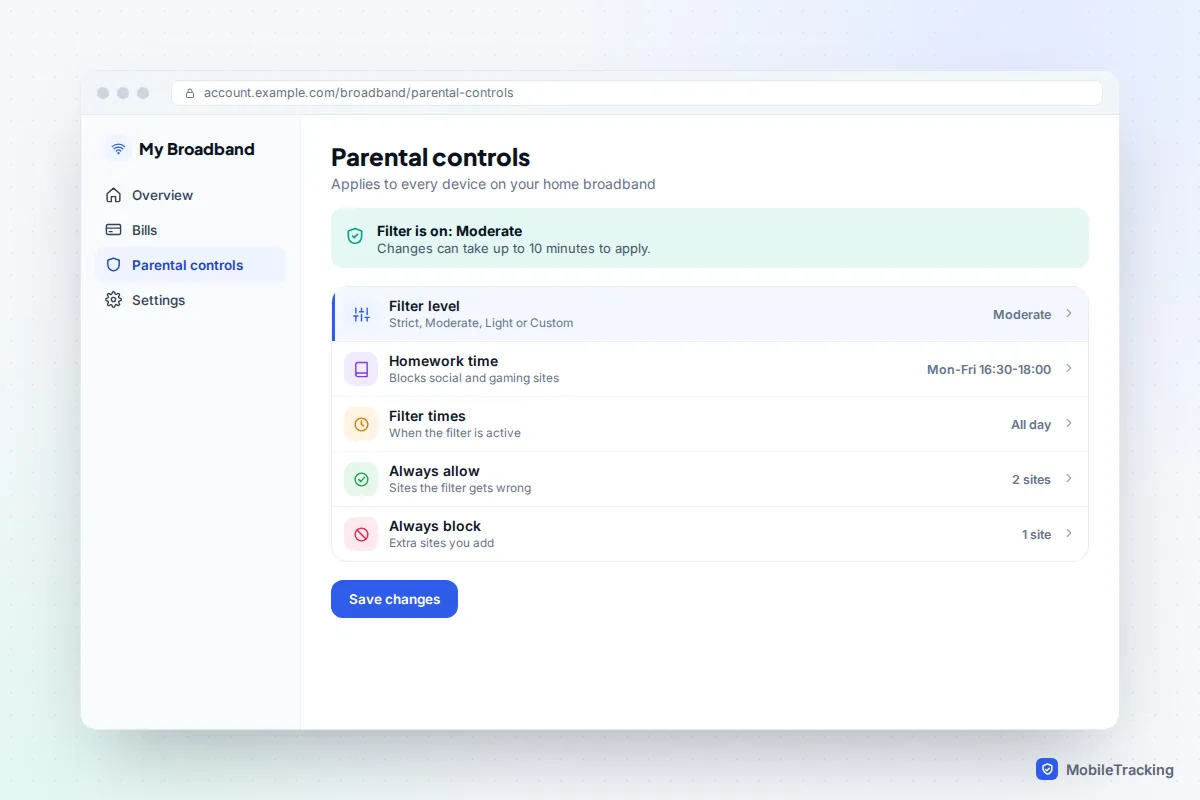The width and height of the screenshot is (1200, 800).
Task: Click 'Strict, Moderate, Light or Custom' description
Action: (x=481, y=323)
